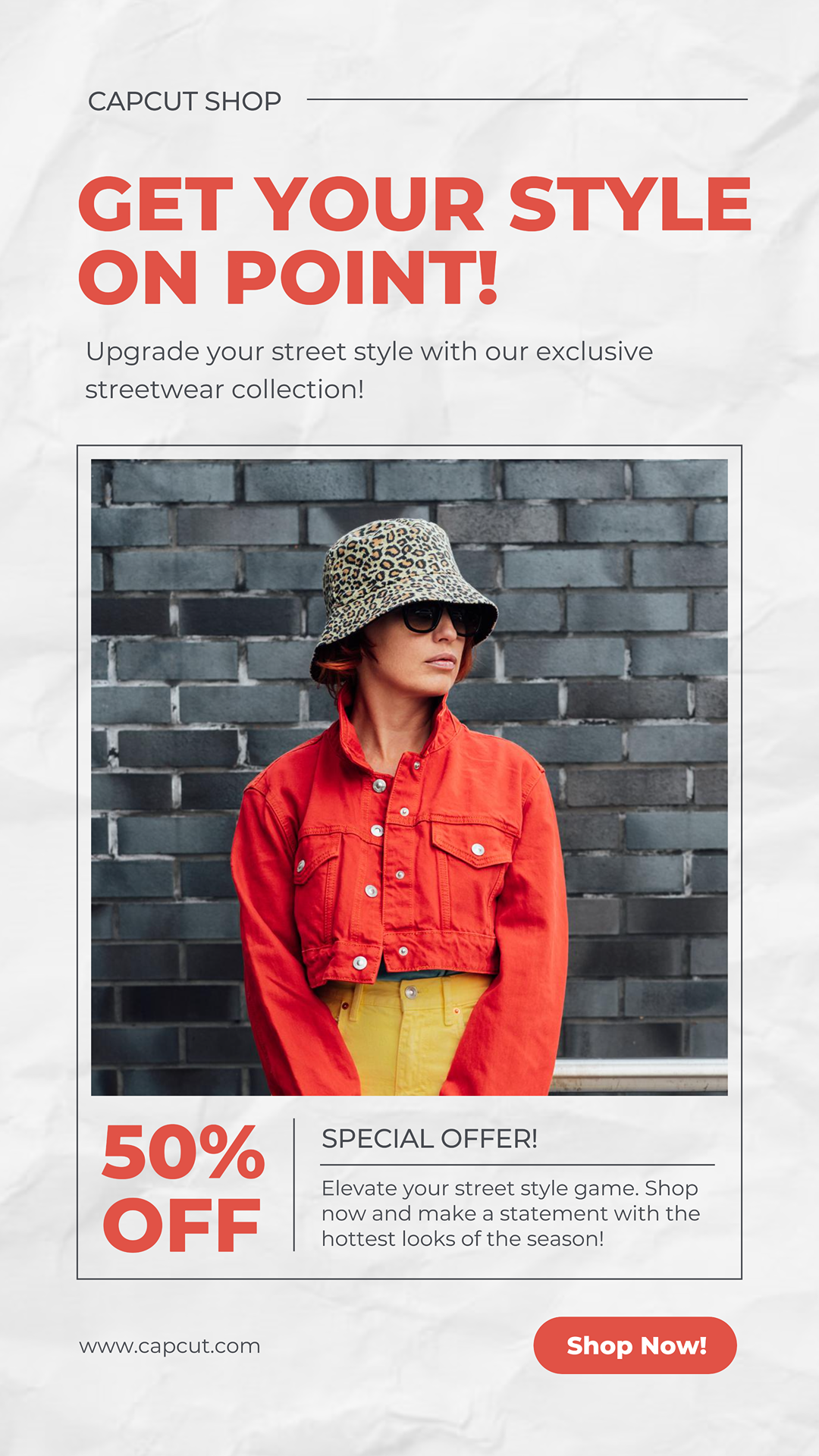This screenshot has height=1456, width=819.
Task: Click the ON POINT! headline line
Action: click(x=288, y=278)
